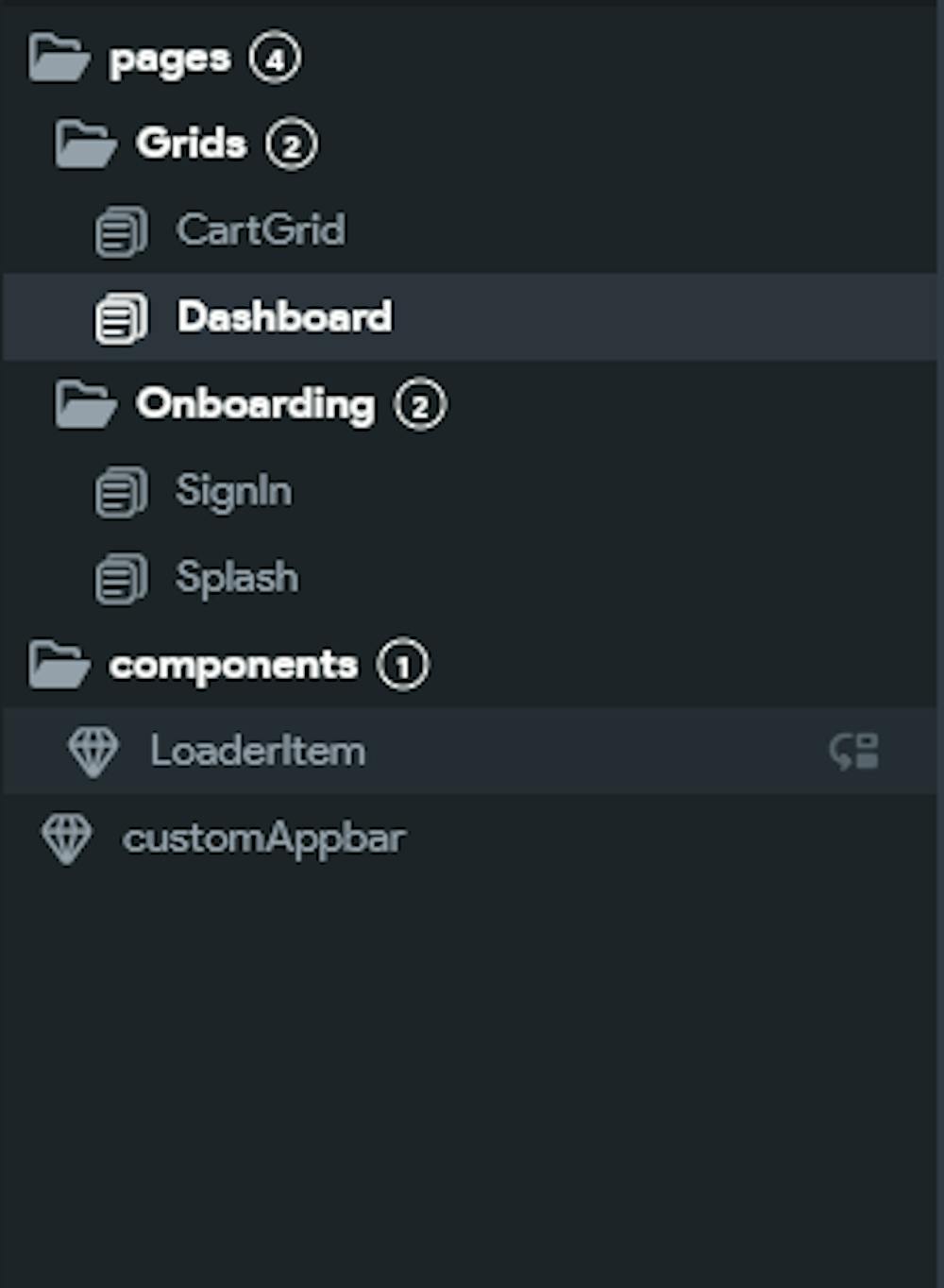Open the Splash page
This screenshot has width=944, height=1288.
click(x=236, y=578)
